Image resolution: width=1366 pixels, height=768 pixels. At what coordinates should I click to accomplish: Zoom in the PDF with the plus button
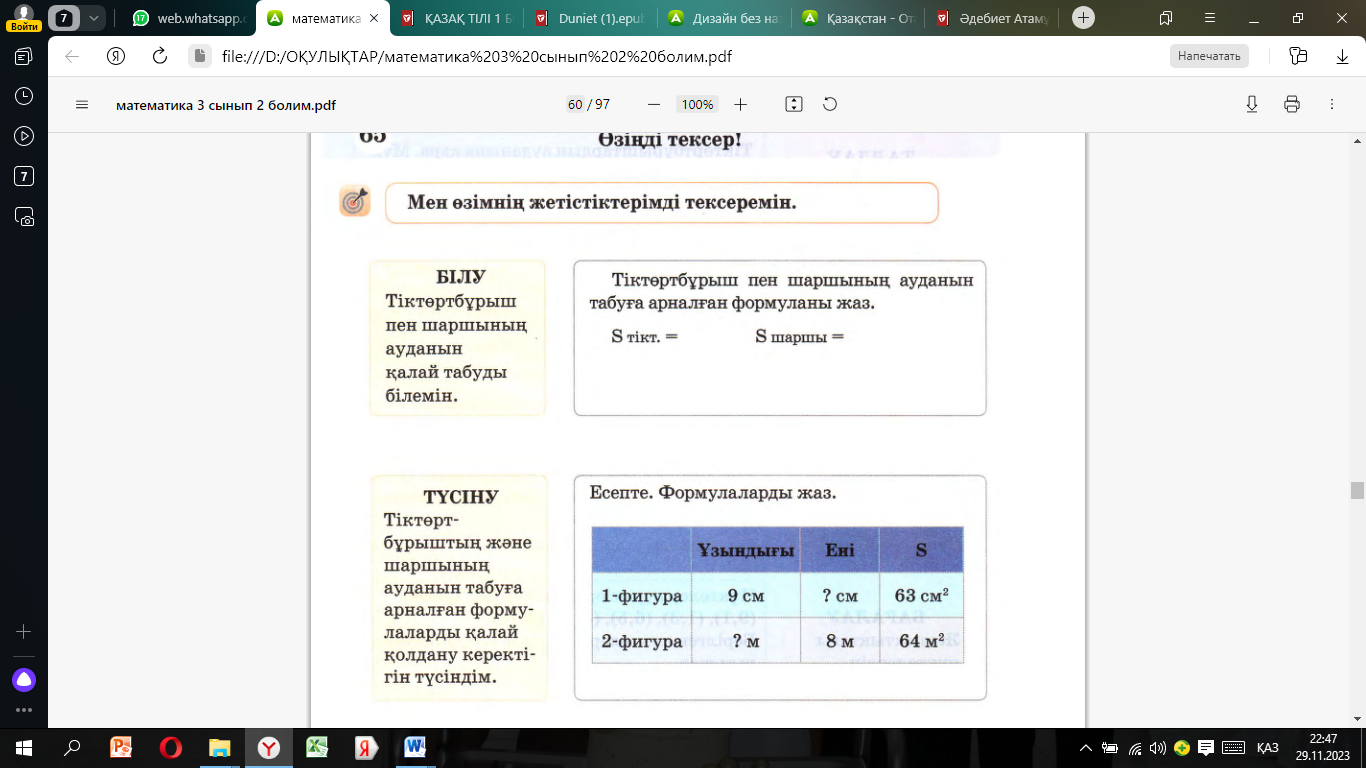[740, 104]
